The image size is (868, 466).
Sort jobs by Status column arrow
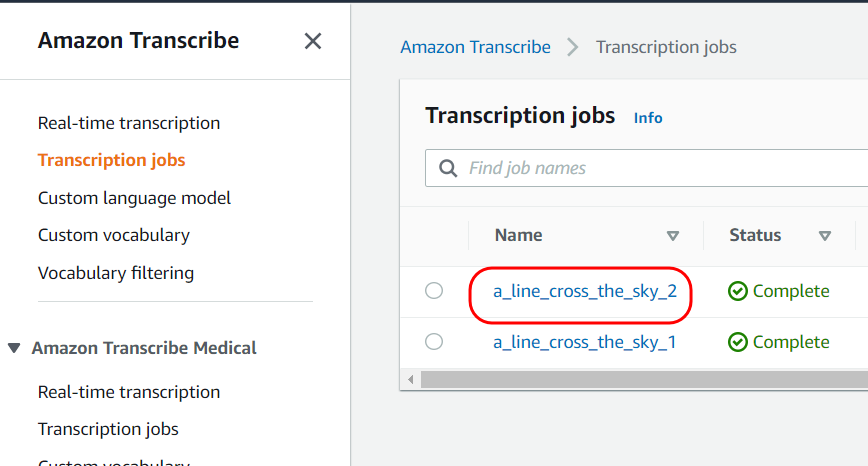coord(825,236)
